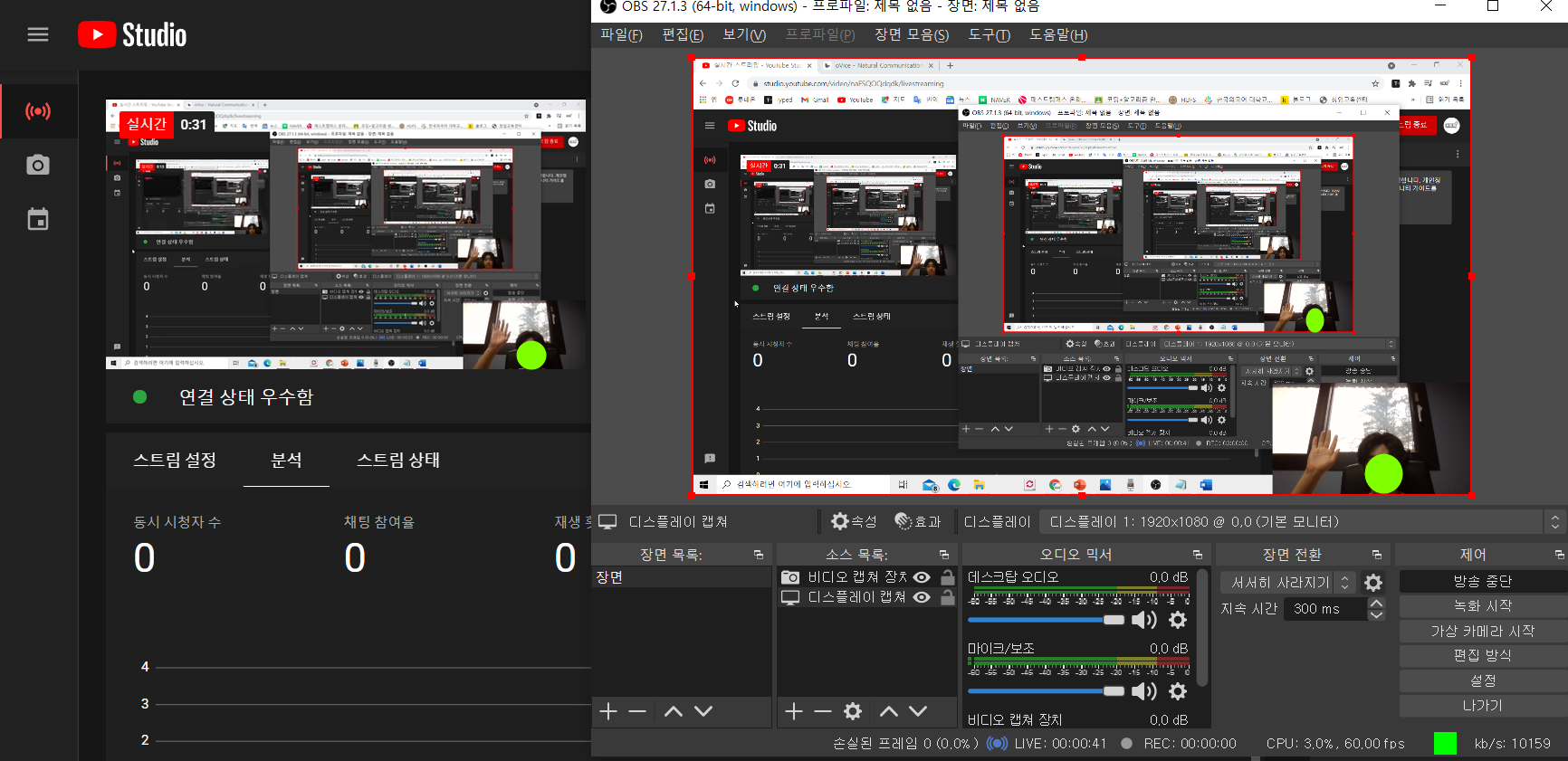Open the 파일(F) menu in OBS
The height and width of the screenshot is (761, 1568).
click(x=621, y=34)
